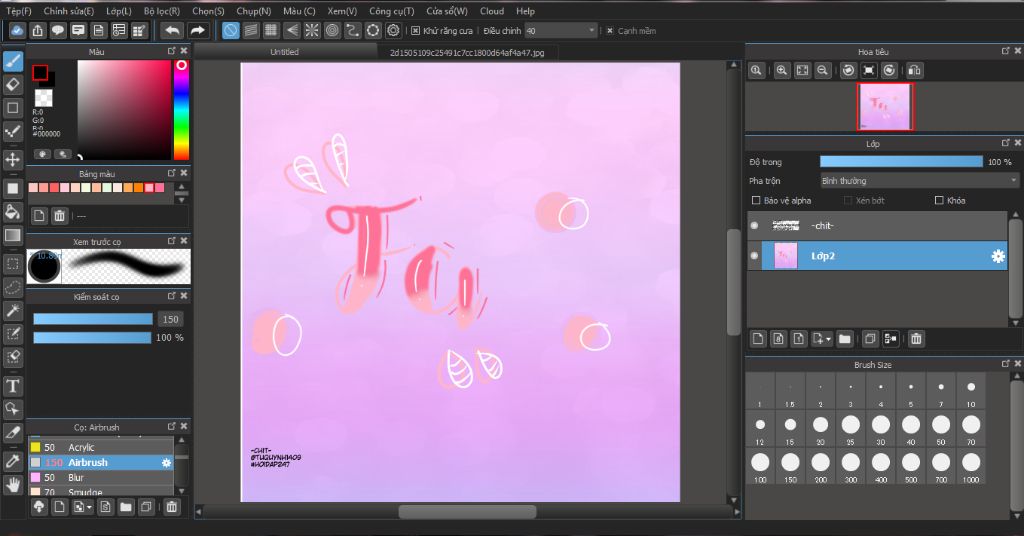This screenshot has height=536, width=1024.
Task: Fit canvas to navigator window
Action: click(x=803, y=71)
